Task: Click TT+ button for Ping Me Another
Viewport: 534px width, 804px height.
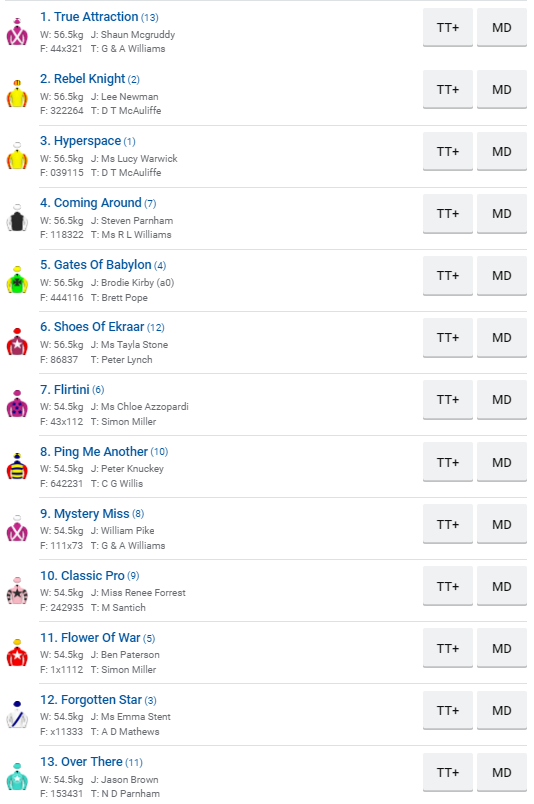Action: coord(448,463)
